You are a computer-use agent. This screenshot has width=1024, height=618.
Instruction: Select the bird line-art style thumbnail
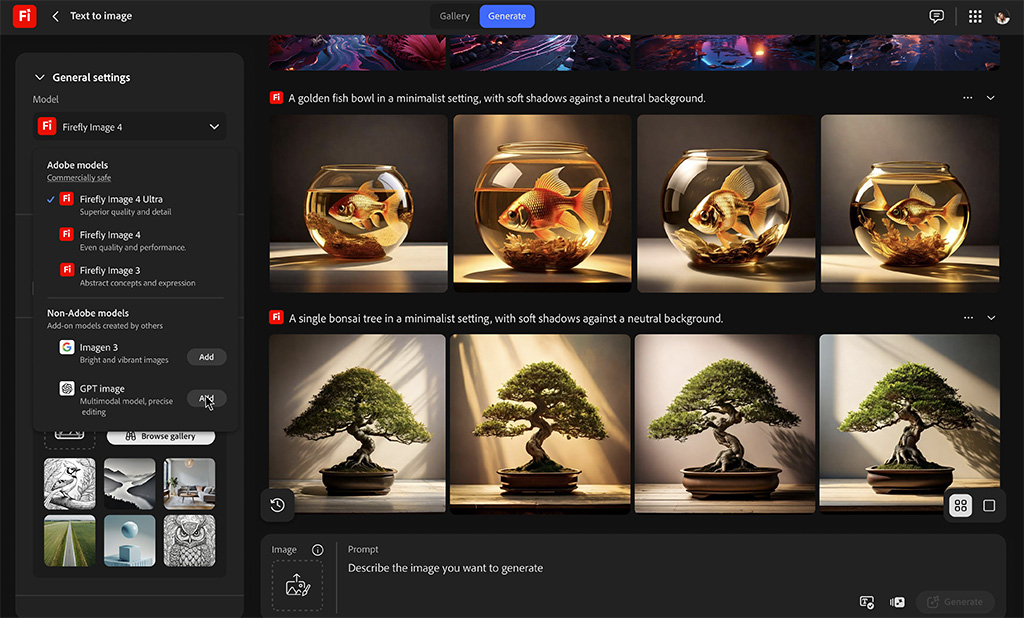(70, 484)
